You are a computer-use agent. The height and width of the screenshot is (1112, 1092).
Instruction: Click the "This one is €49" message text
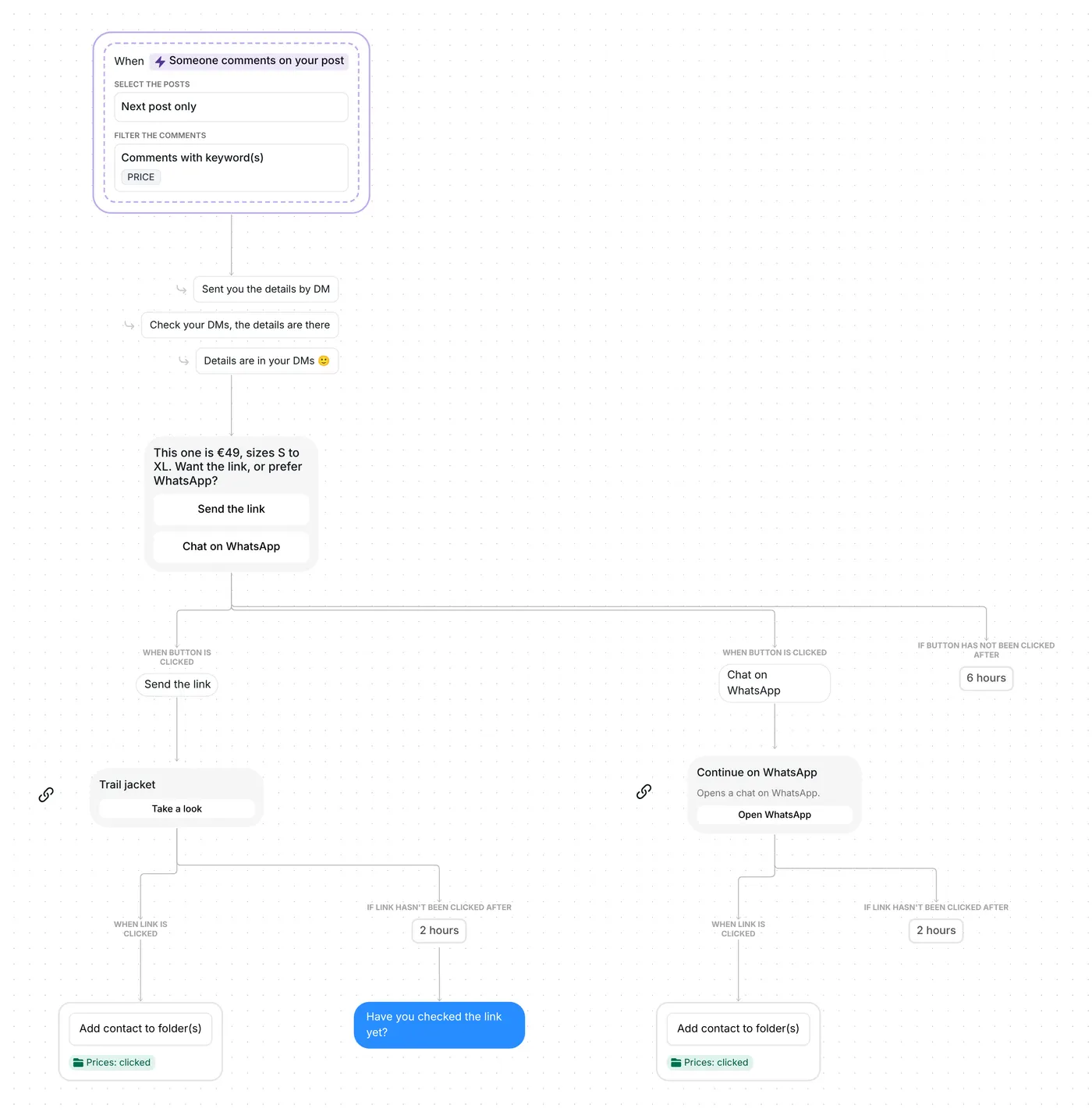point(228,467)
